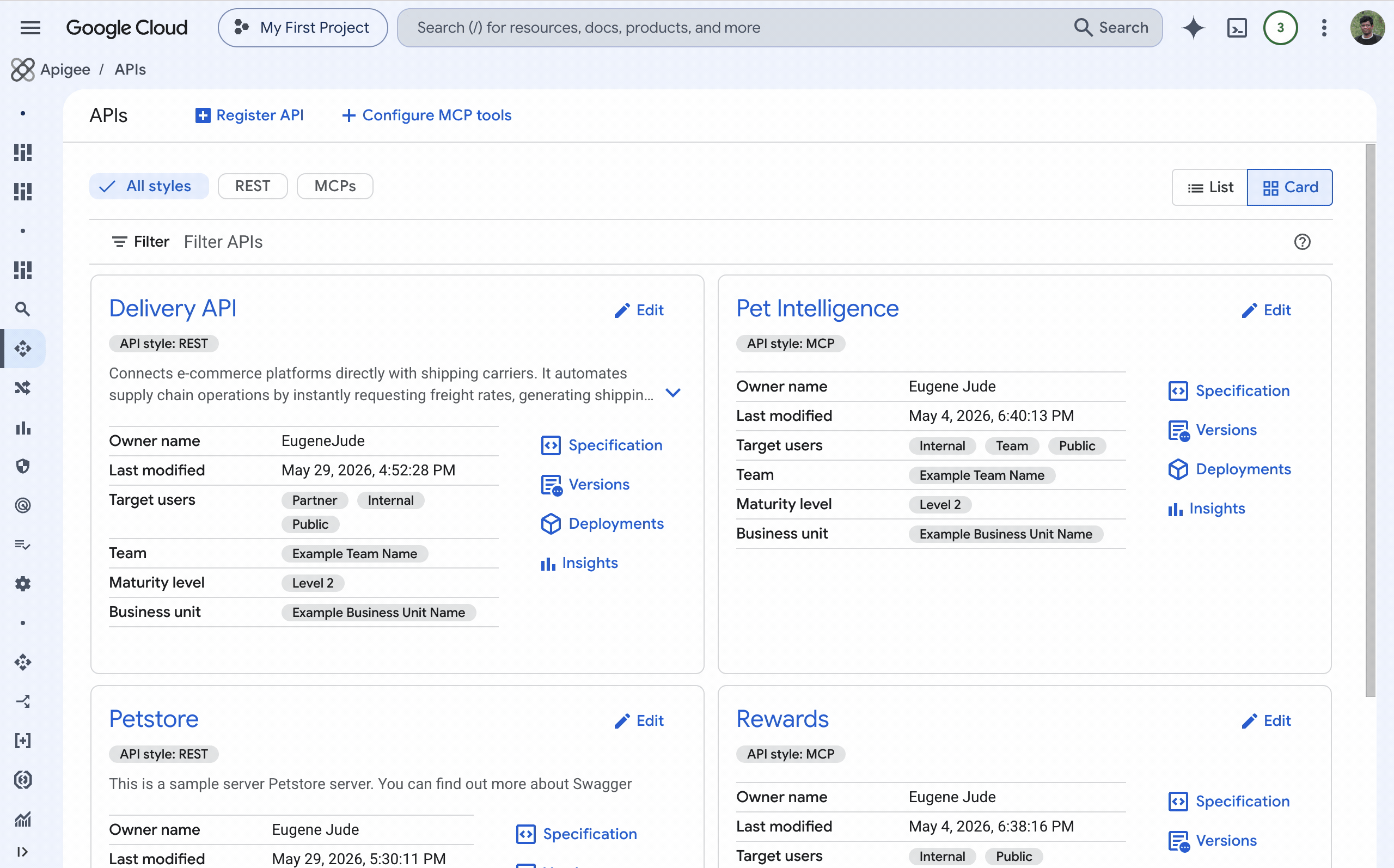Click the Google Cloud logo
The height and width of the screenshot is (868, 1394).
(x=127, y=28)
